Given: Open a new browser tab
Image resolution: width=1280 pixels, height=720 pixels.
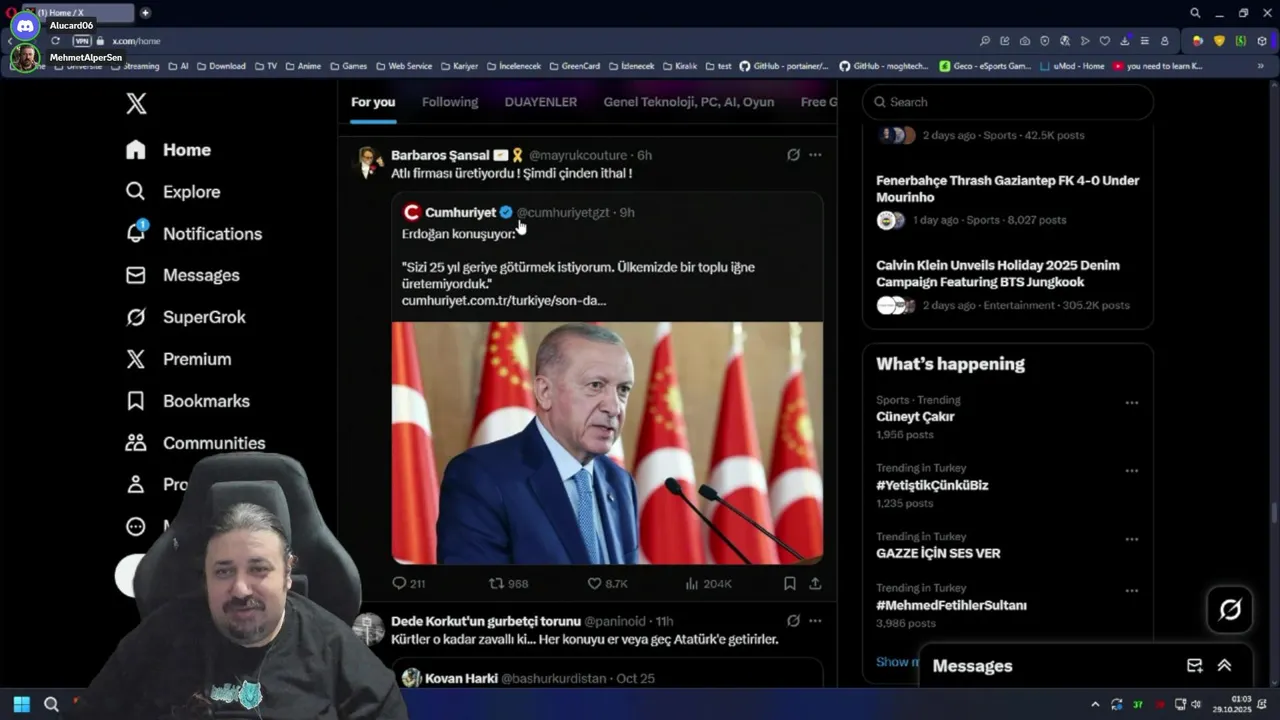Looking at the screenshot, I should point(145,13).
